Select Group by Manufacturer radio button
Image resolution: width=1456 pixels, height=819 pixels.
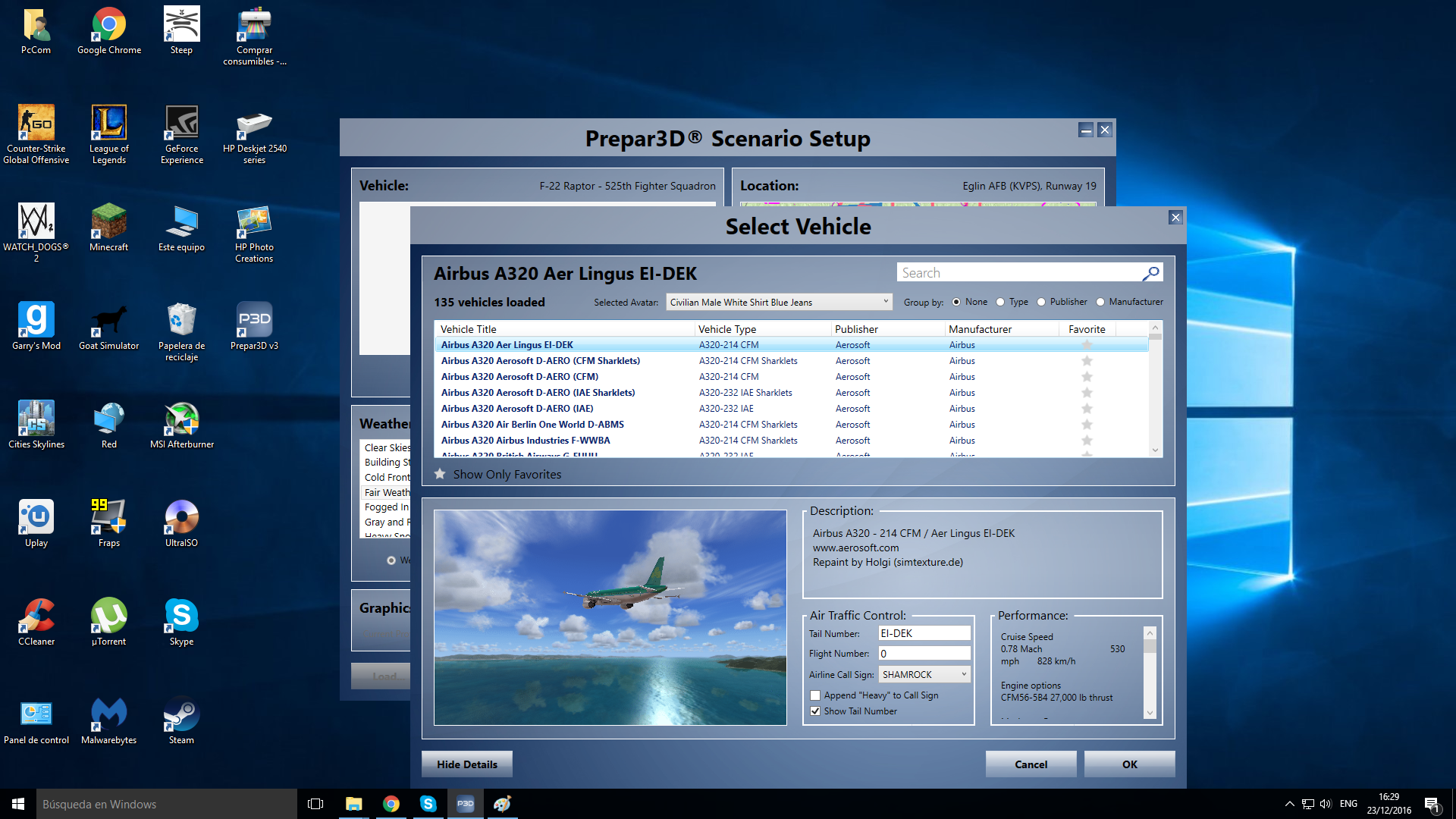click(x=1100, y=302)
